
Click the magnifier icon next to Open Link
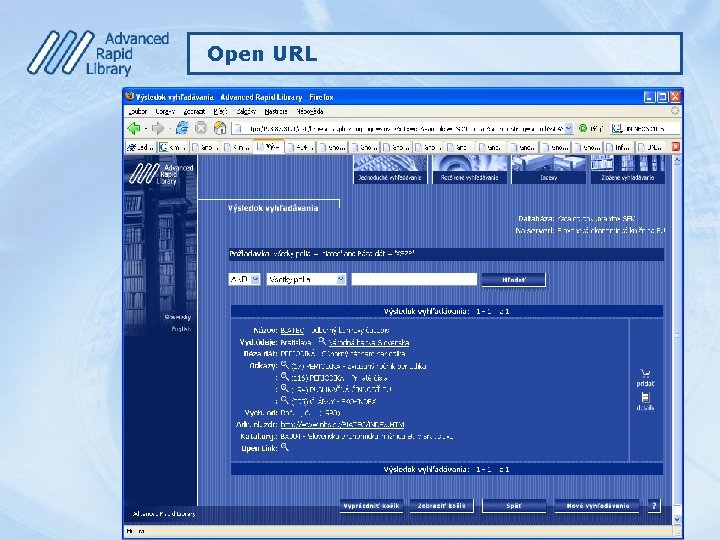tap(284, 447)
